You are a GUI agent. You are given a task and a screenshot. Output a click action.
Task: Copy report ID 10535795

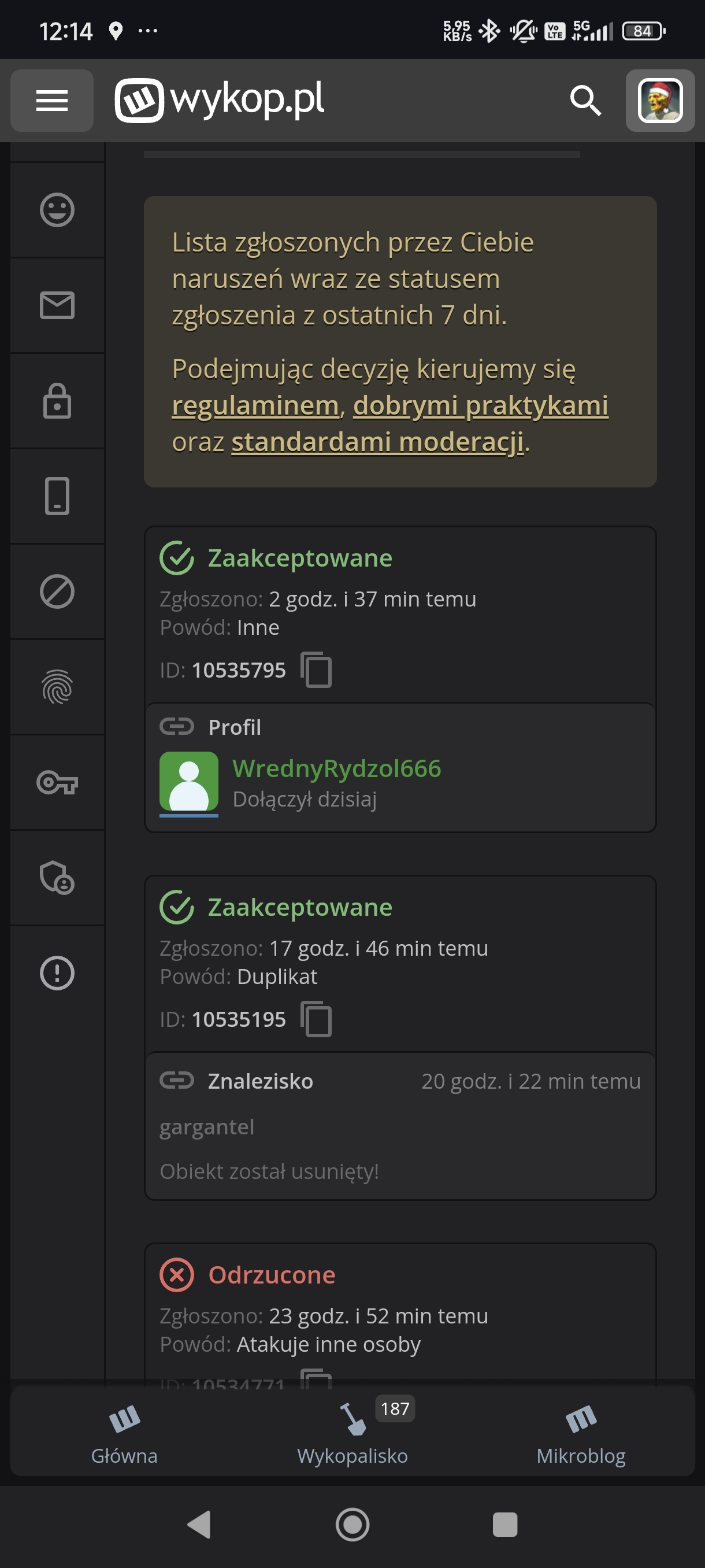(316, 670)
